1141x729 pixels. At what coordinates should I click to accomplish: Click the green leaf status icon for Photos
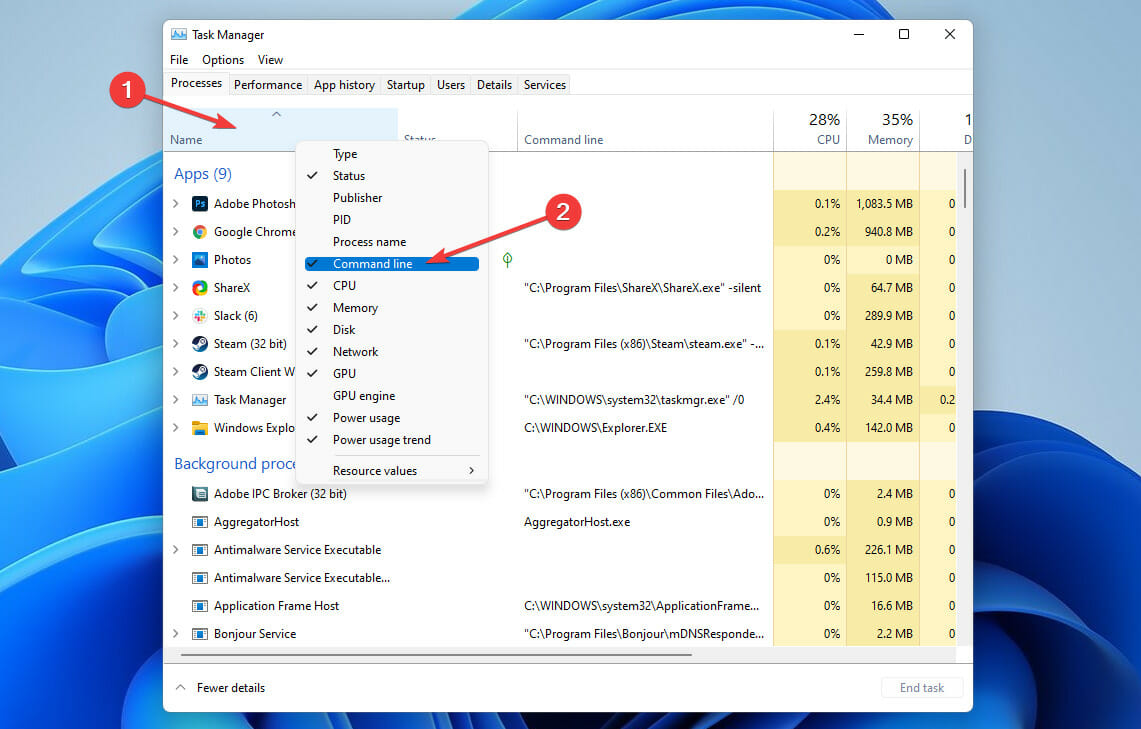pyautogui.click(x=507, y=259)
